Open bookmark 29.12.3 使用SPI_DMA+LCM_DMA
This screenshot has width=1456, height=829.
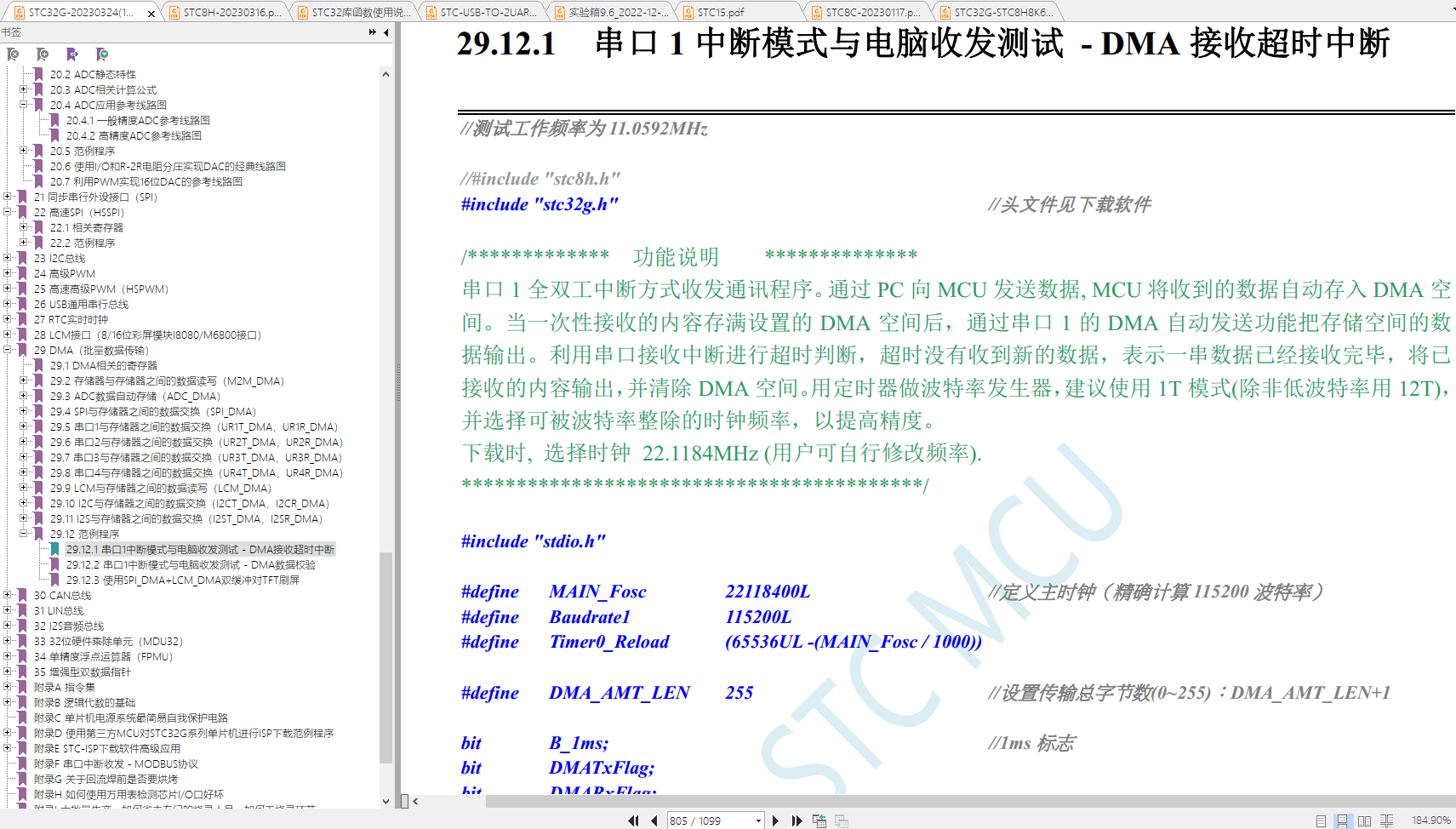tap(183, 580)
